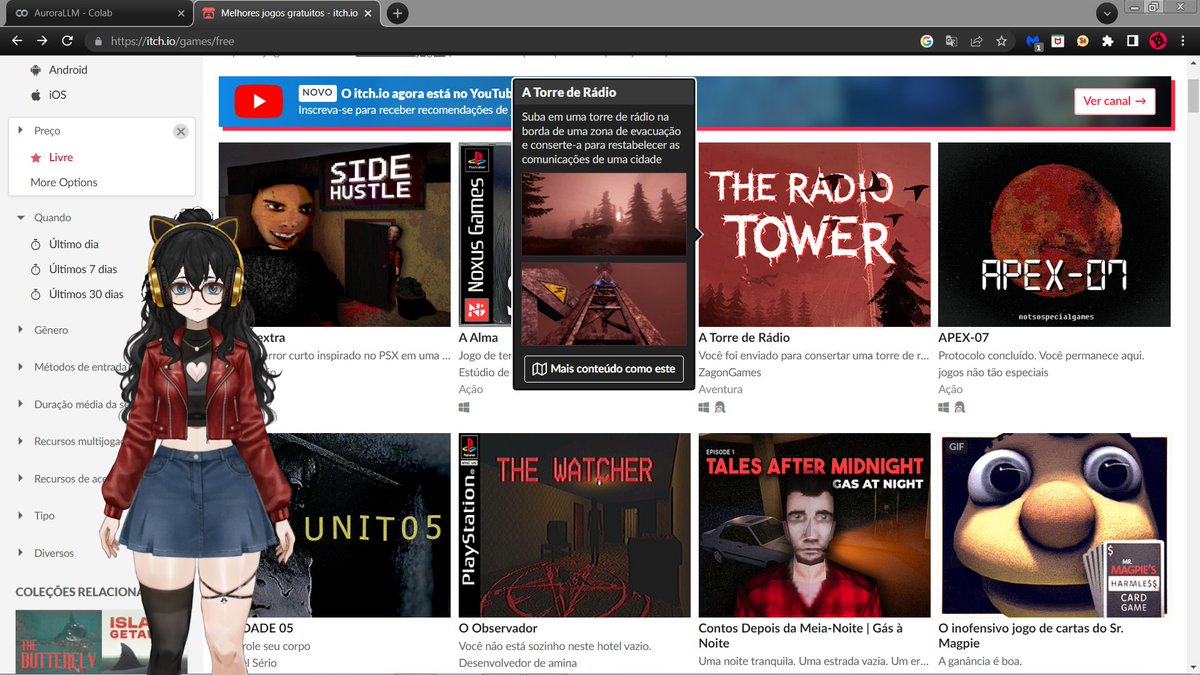Open the translate page icon
Image resolution: width=1200 pixels, height=675 pixels.
point(951,41)
